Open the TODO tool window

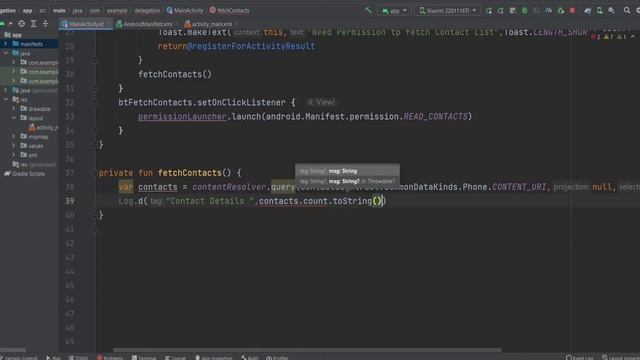tap(78, 358)
